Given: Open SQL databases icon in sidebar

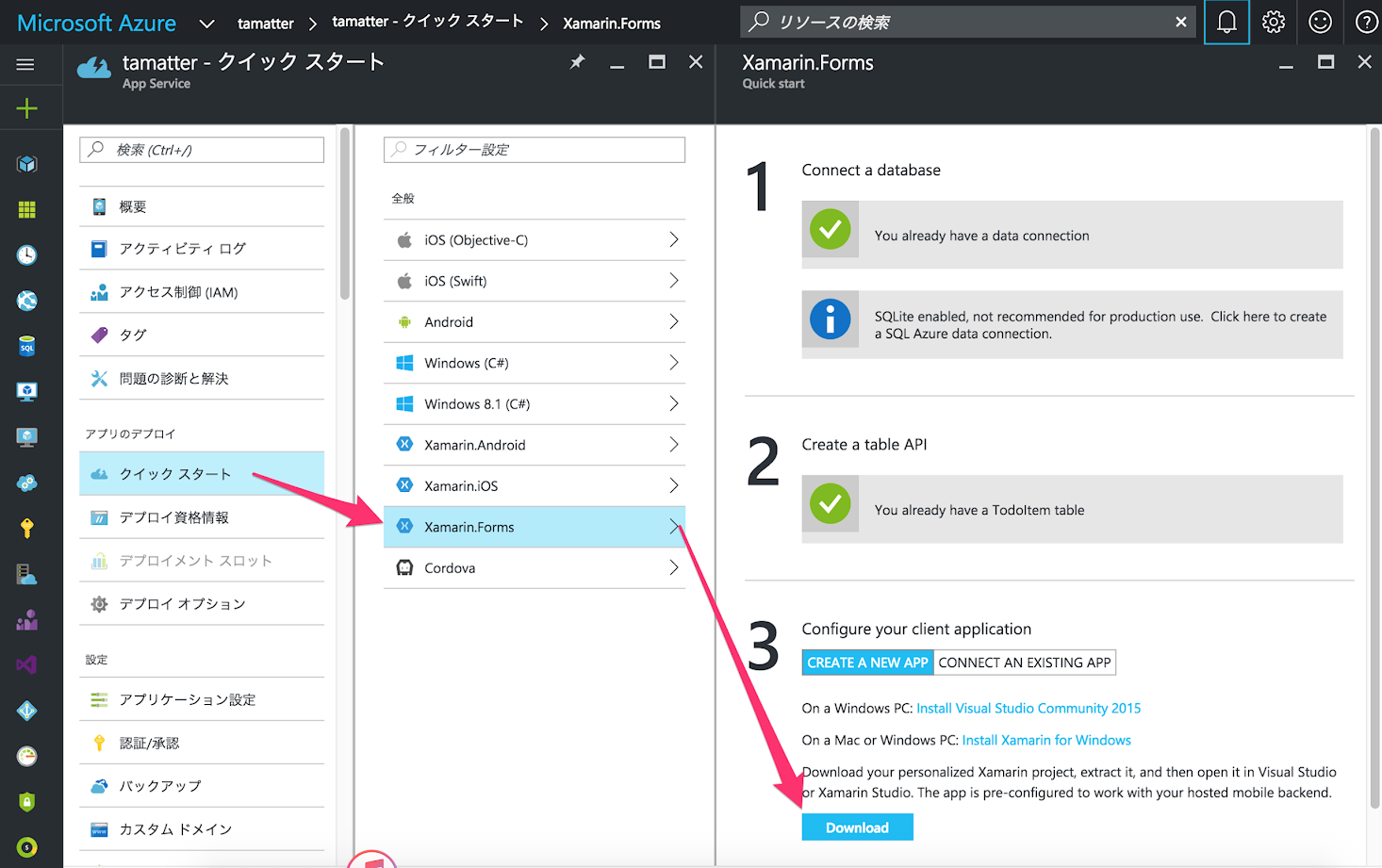Looking at the screenshot, I should point(26,346).
